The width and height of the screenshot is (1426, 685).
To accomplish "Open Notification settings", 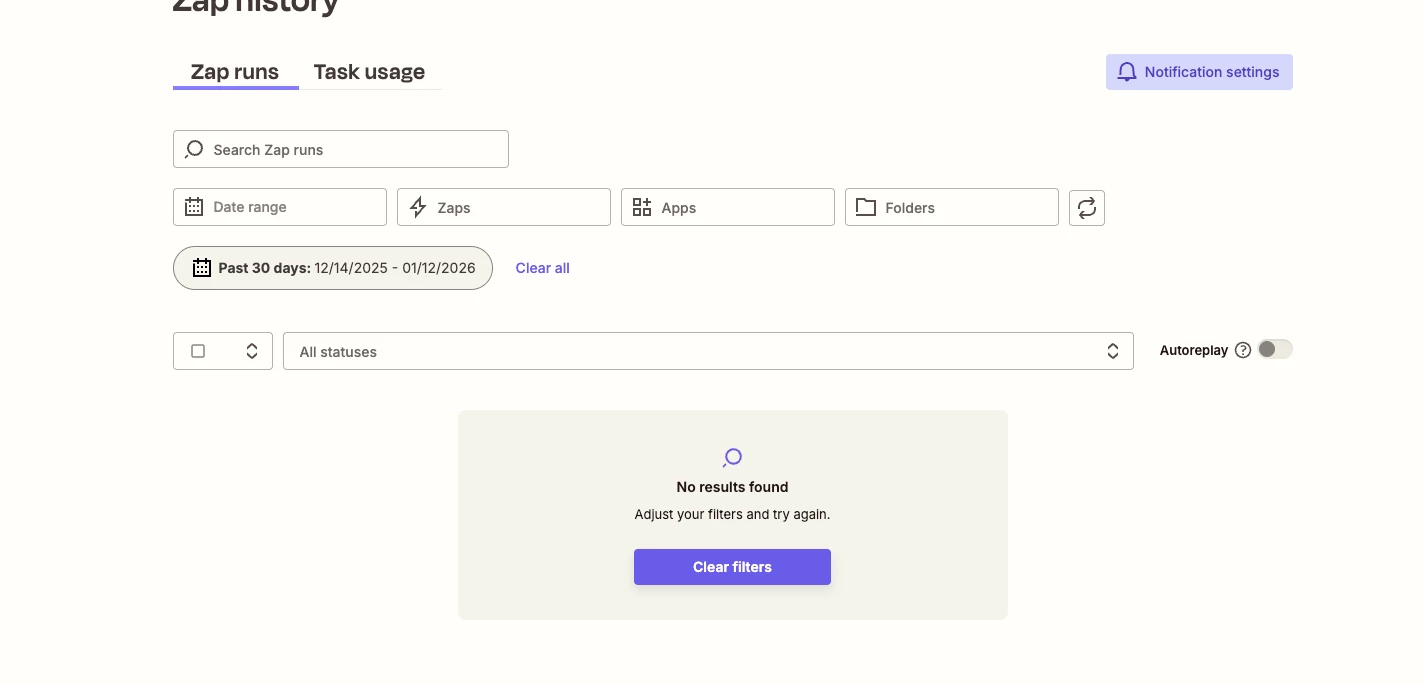I will [x=1199, y=72].
